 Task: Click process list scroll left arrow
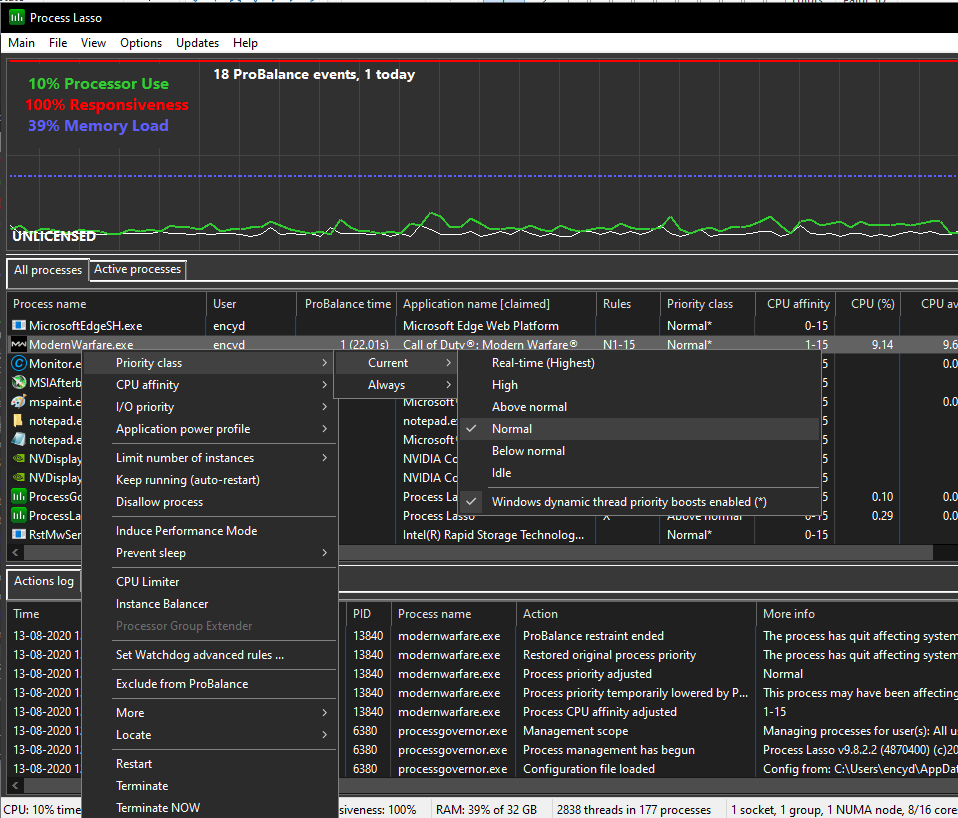(x=15, y=552)
